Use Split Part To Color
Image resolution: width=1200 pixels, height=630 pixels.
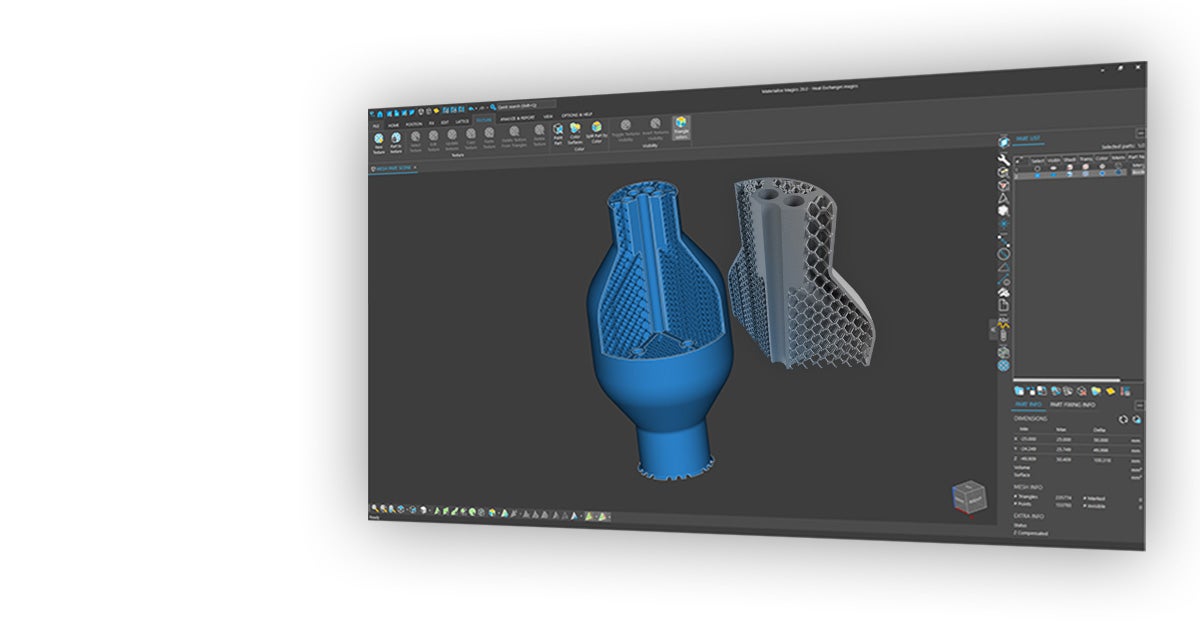click(x=596, y=128)
